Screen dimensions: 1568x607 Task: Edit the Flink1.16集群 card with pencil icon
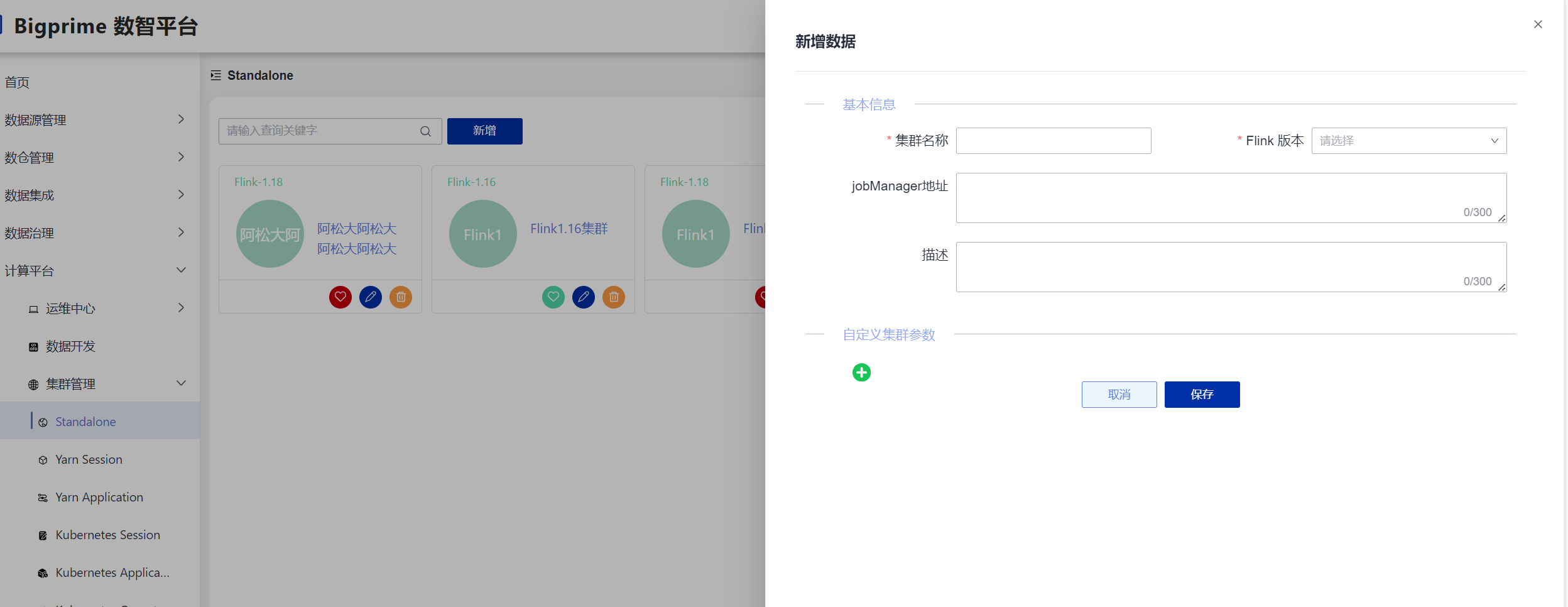click(584, 297)
